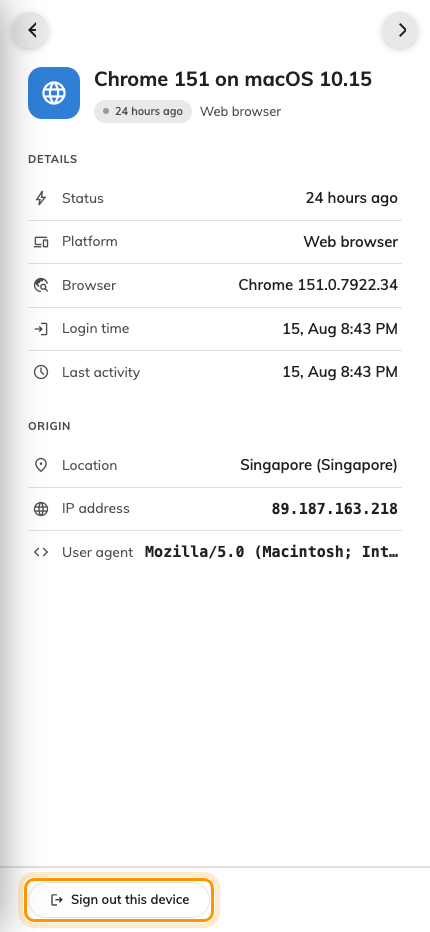This screenshot has width=430, height=932.
Task: Click the lightning bolt Status icon
Action: coord(40,198)
